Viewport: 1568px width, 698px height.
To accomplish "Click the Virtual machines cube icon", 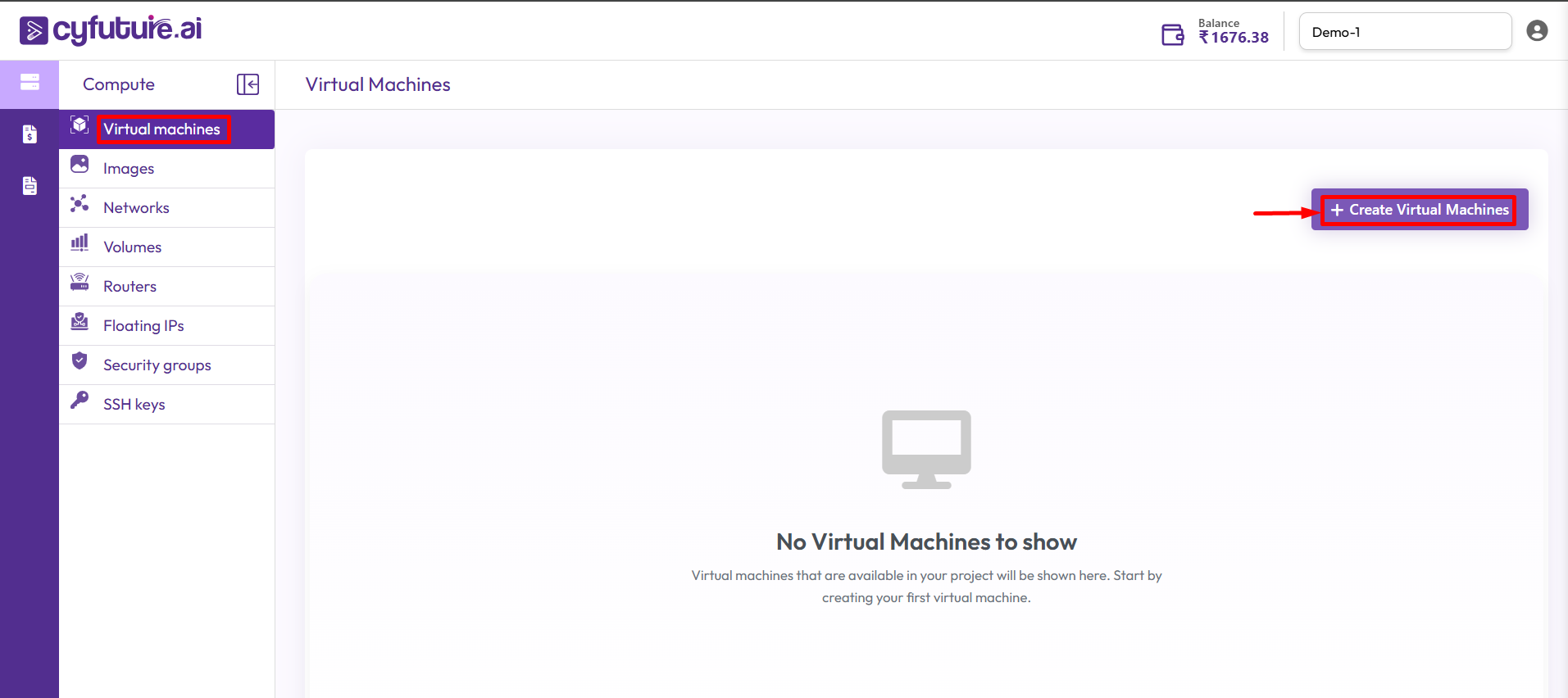I will pos(80,125).
